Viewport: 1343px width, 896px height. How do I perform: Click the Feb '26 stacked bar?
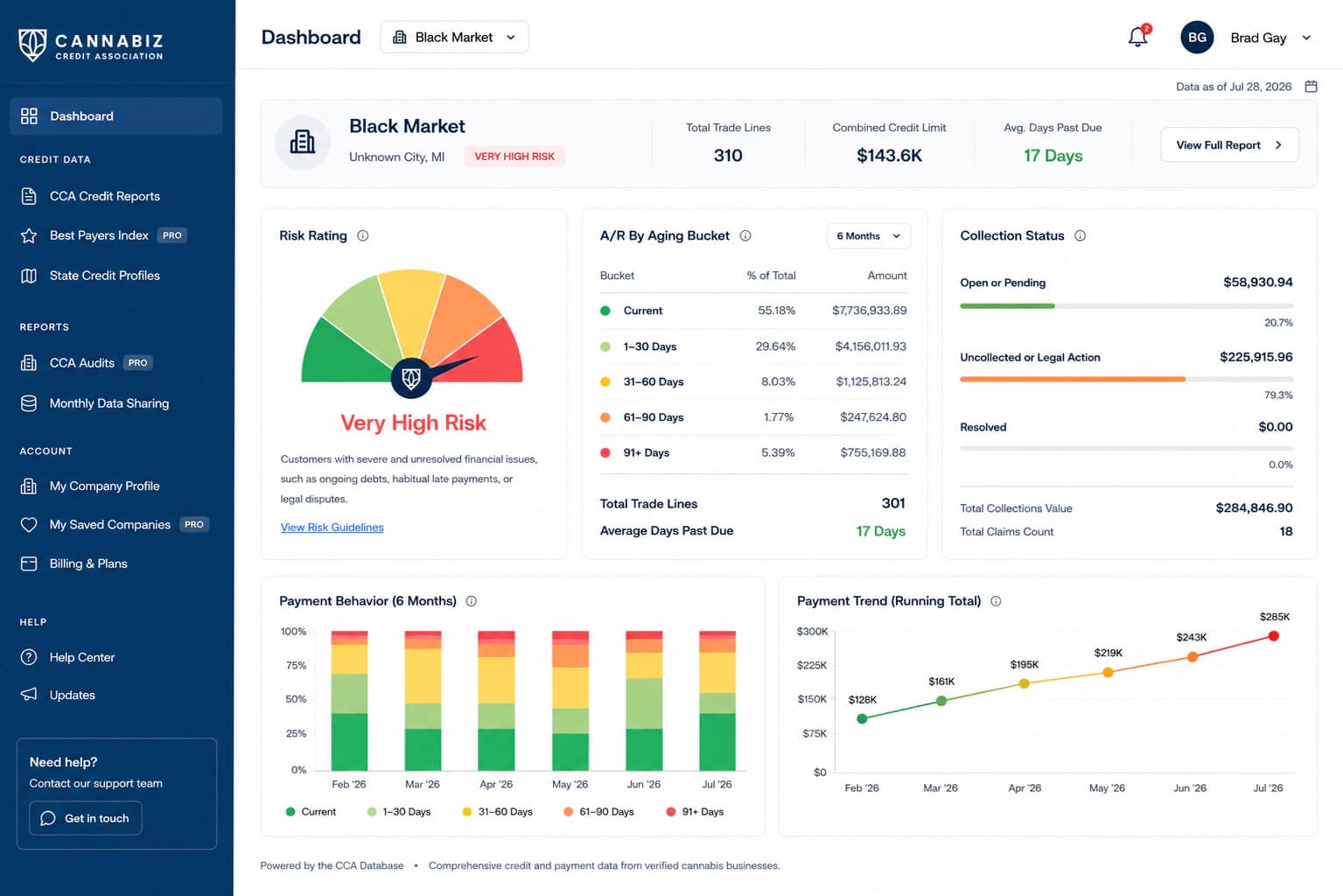click(349, 700)
